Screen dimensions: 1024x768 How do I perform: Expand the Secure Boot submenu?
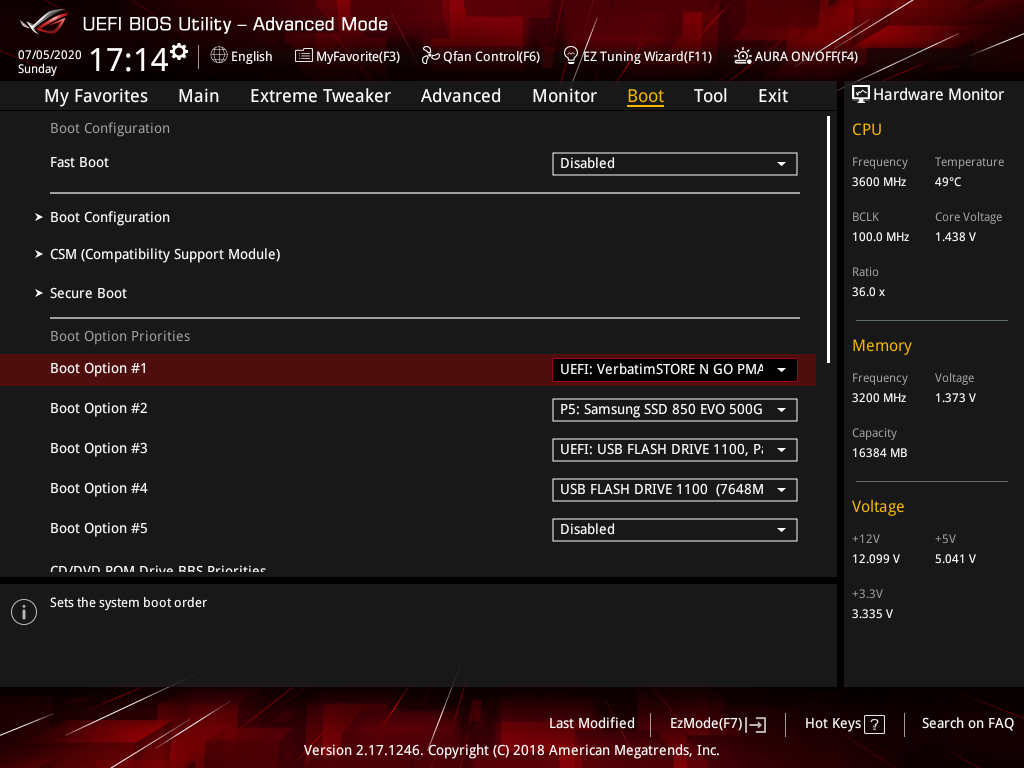click(x=88, y=293)
